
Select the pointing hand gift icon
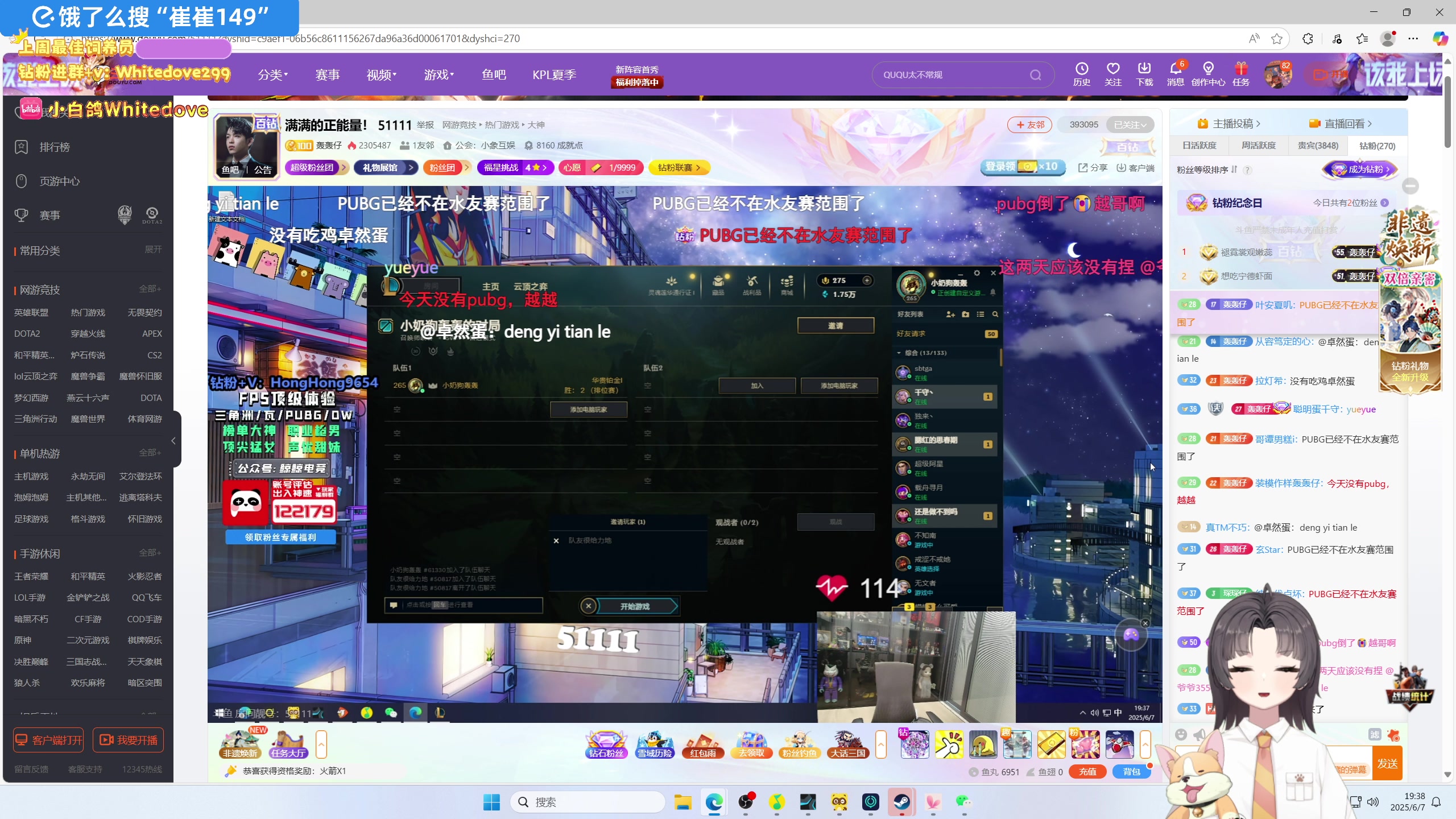point(949,744)
